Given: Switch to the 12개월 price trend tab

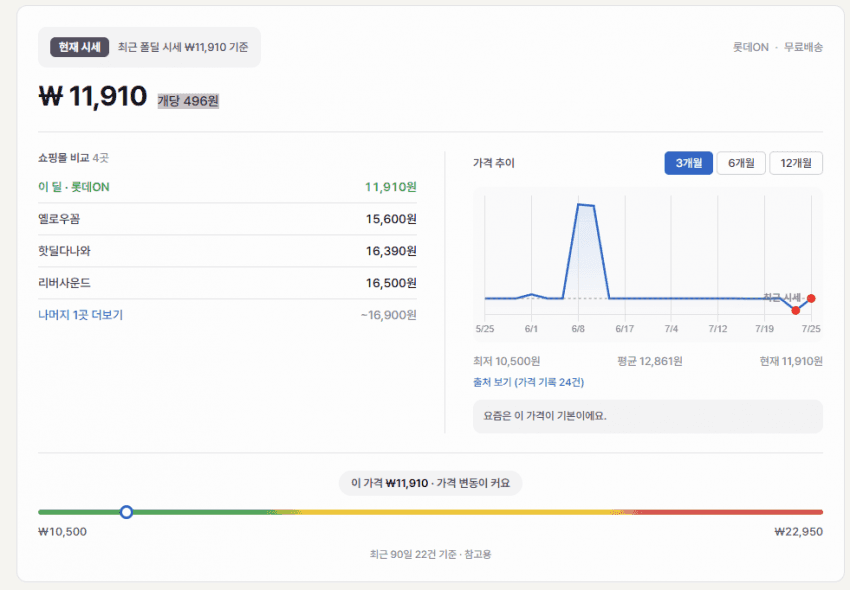Looking at the screenshot, I should pos(796,163).
